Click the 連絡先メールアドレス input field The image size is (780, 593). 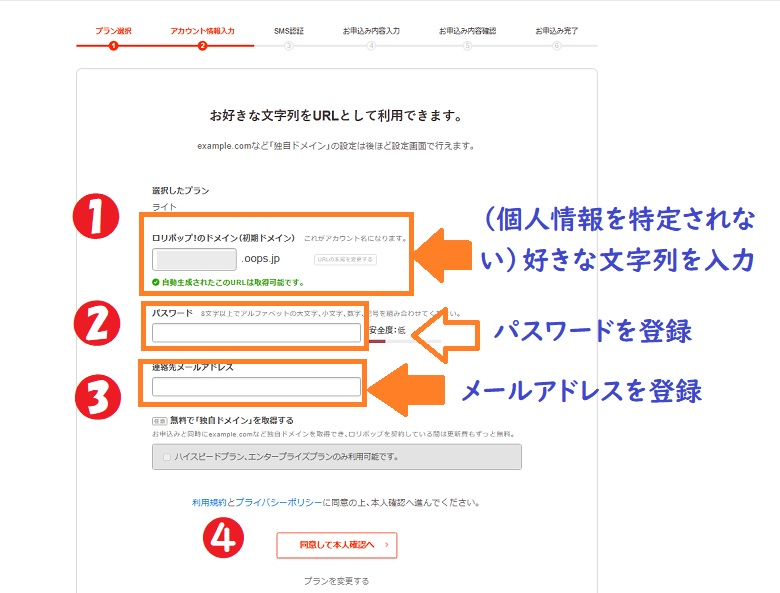[x=256, y=387]
